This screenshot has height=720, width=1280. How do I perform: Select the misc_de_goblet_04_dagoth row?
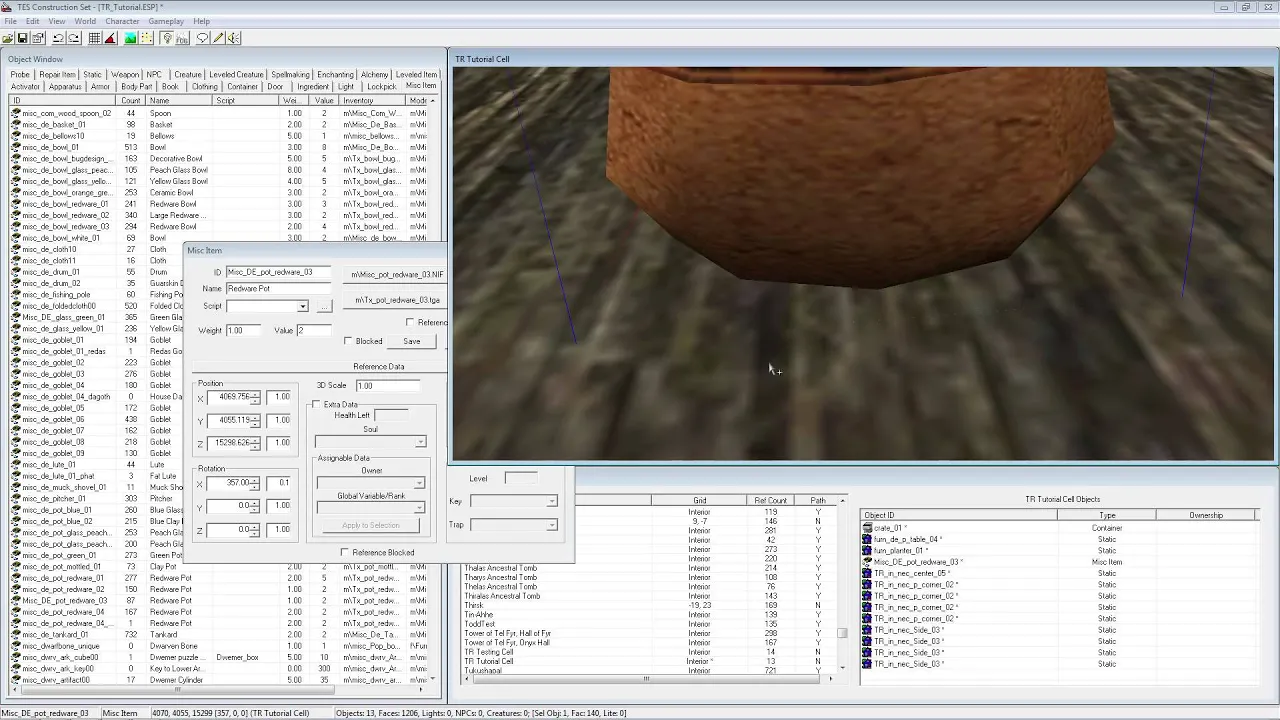pos(95,397)
